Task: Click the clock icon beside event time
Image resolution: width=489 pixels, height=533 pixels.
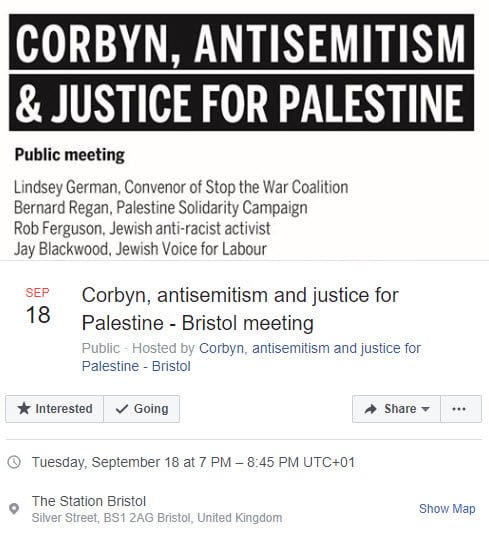Action: point(14,462)
